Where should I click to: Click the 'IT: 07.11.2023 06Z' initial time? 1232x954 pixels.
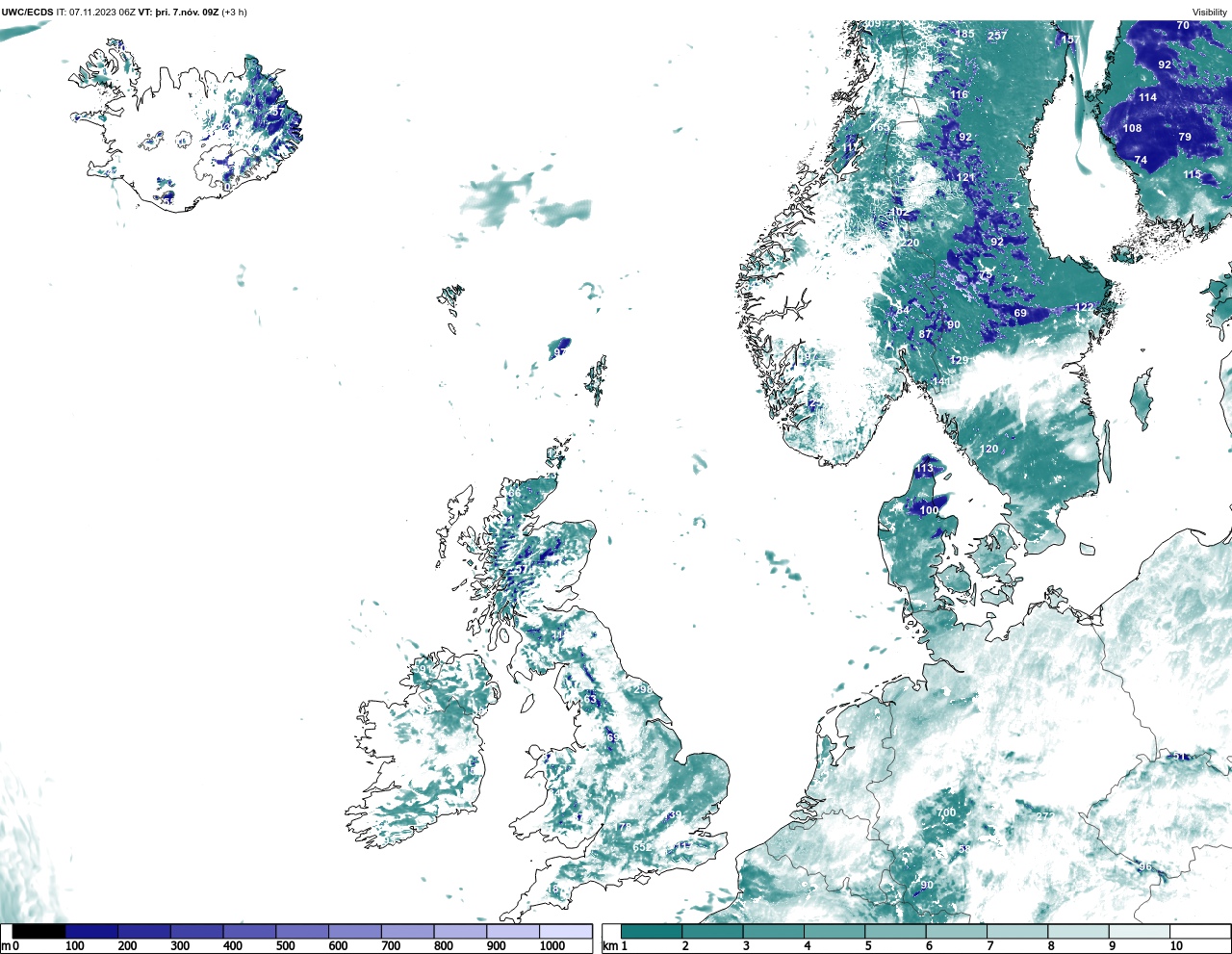[x=95, y=13]
